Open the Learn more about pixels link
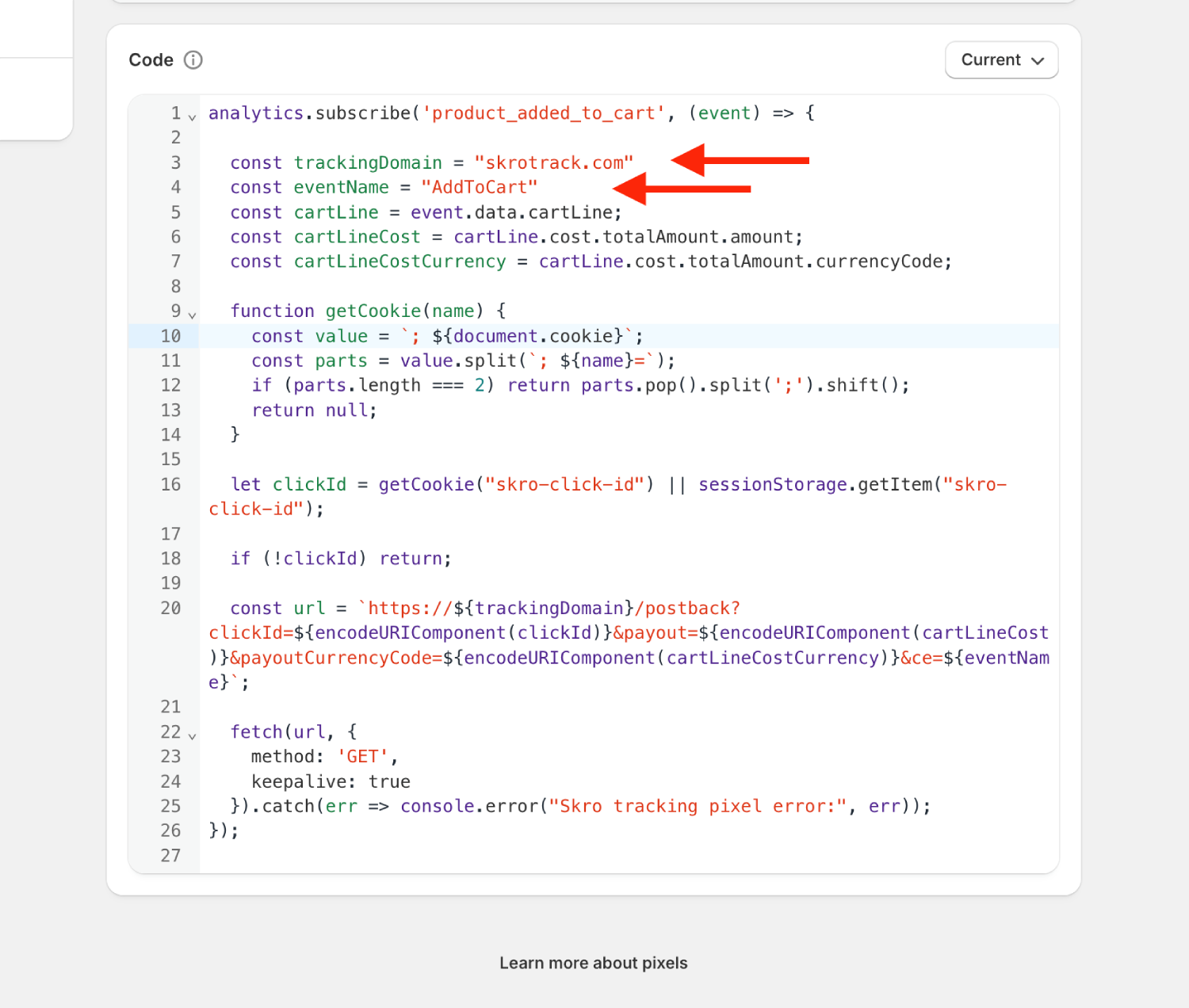This screenshot has height=1008, width=1189. (x=594, y=963)
